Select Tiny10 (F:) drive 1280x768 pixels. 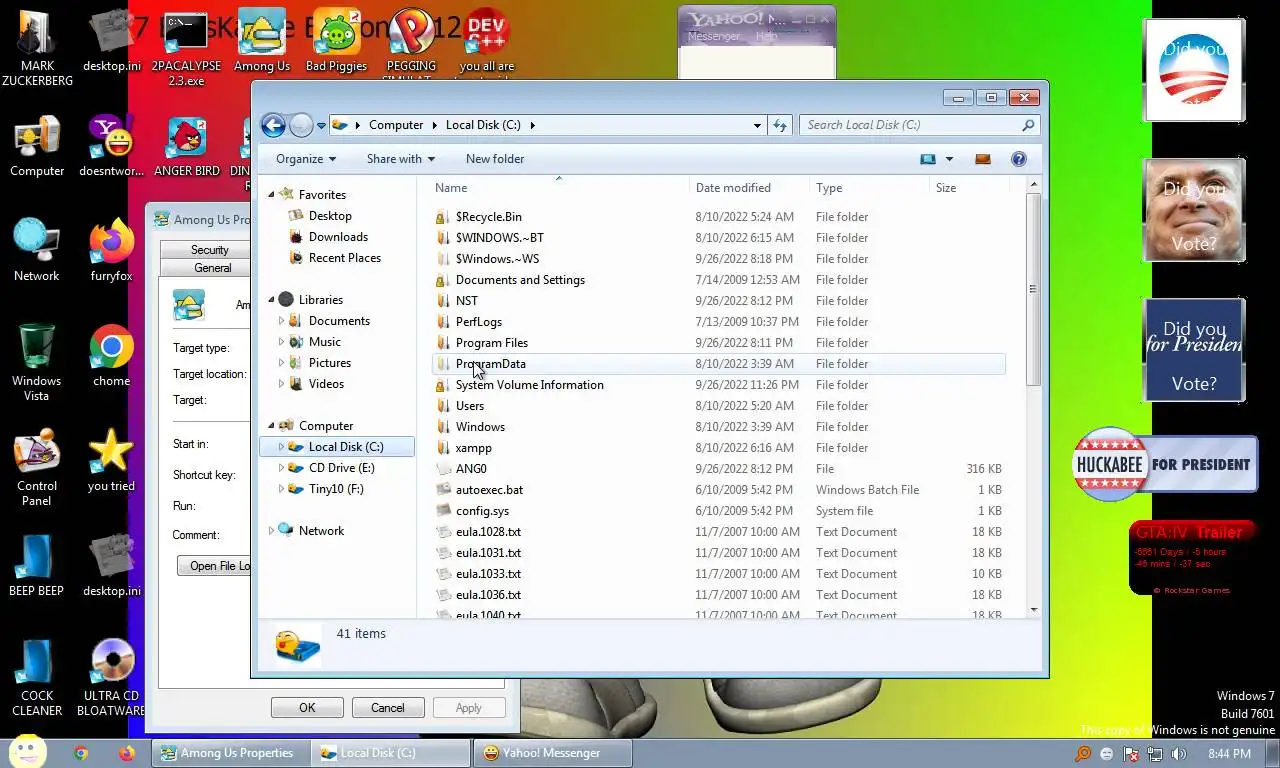click(x=336, y=489)
